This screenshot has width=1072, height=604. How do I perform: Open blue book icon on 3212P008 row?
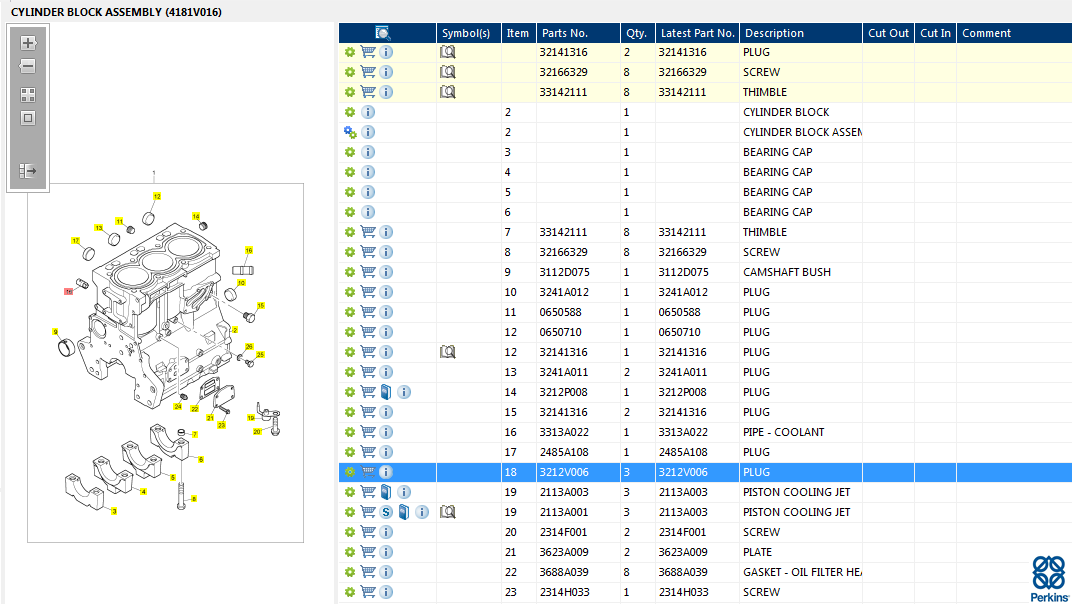(x=386, y=392)
